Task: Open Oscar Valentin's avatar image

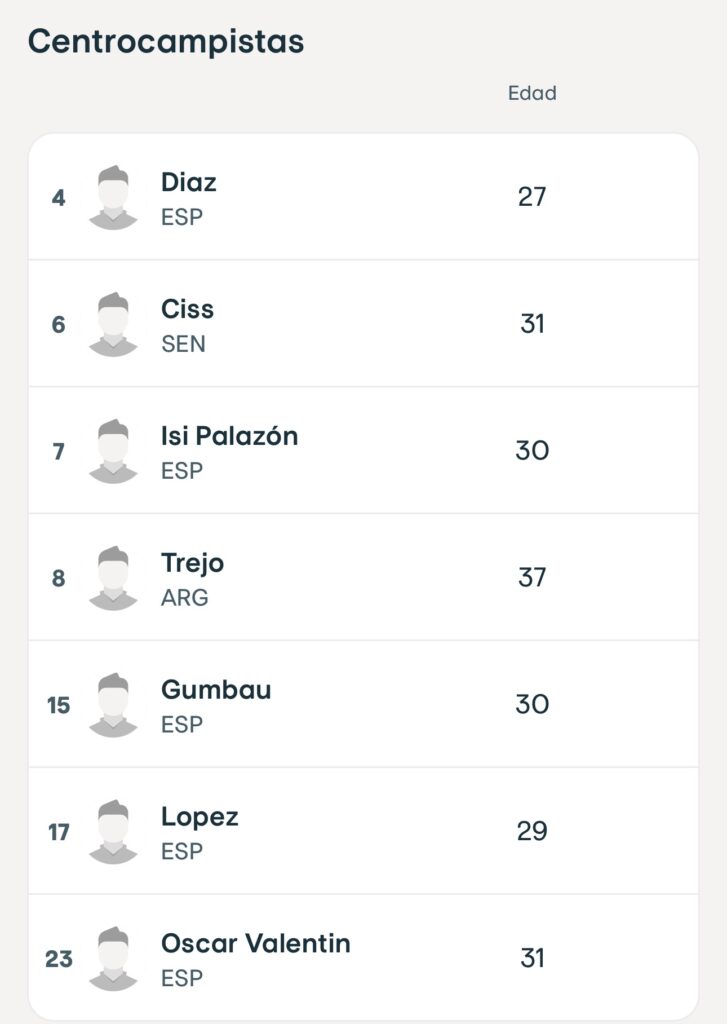Action: (113, 959)
